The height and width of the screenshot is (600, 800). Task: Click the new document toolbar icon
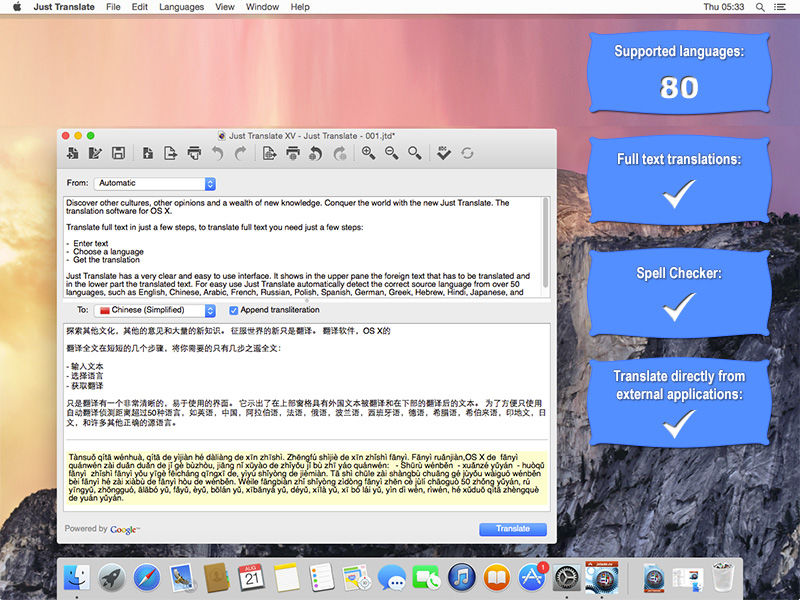coord(72,153)
